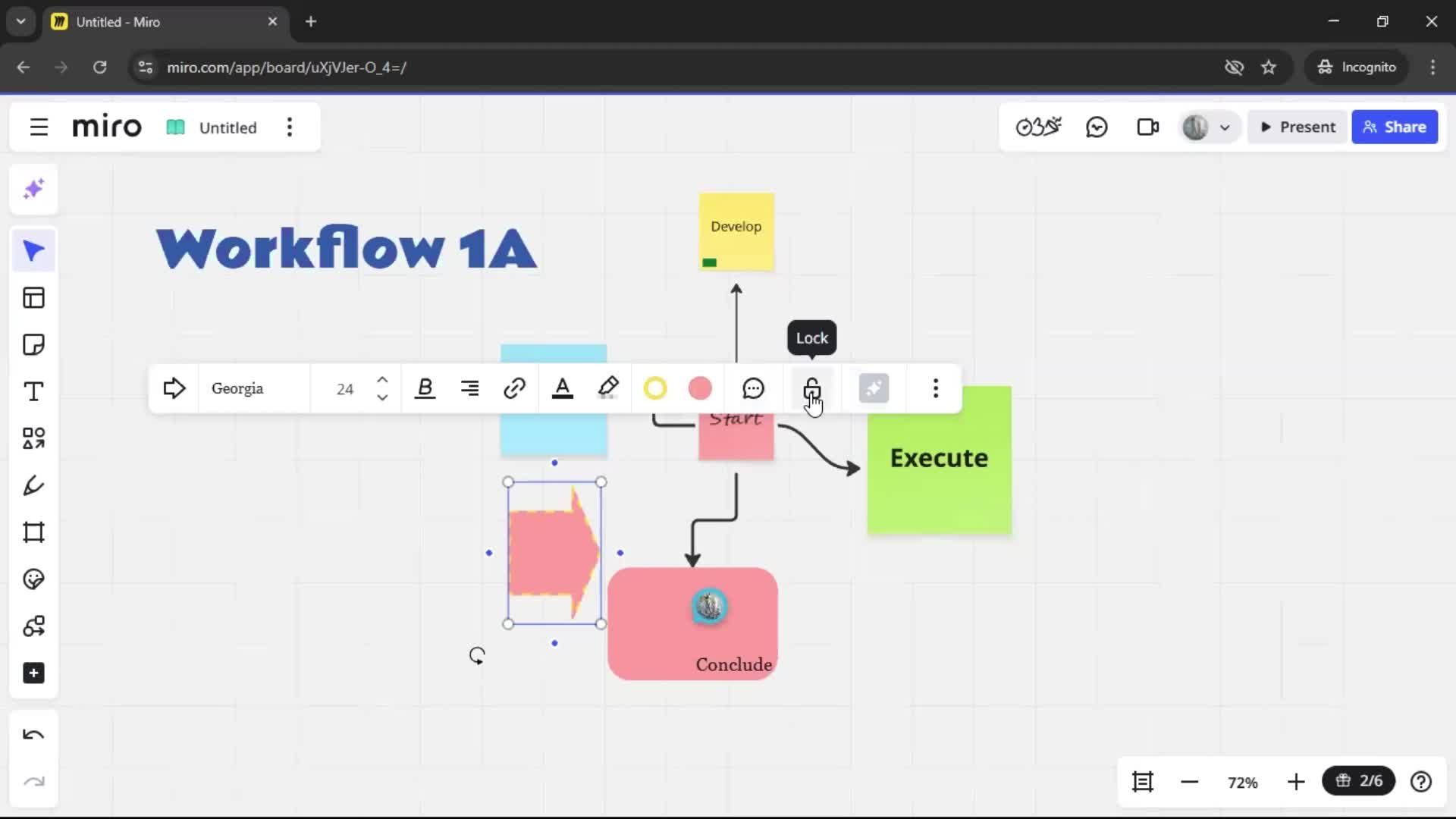Select the green Execute sticky note
The width and height of the screenshot is (1456, 819).
click(x=940, y=460)
